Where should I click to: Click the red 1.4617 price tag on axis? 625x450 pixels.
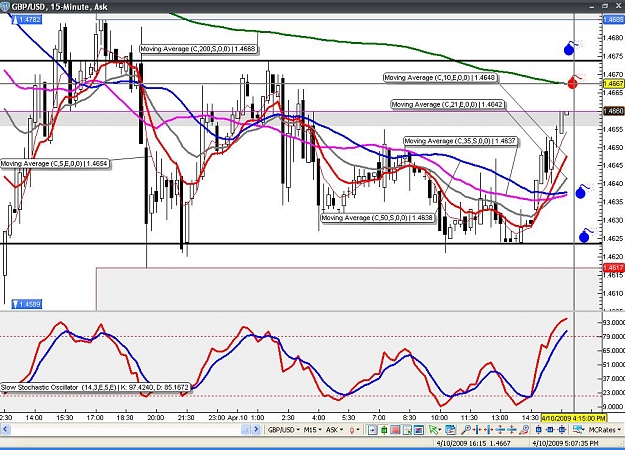click(614, 268)
